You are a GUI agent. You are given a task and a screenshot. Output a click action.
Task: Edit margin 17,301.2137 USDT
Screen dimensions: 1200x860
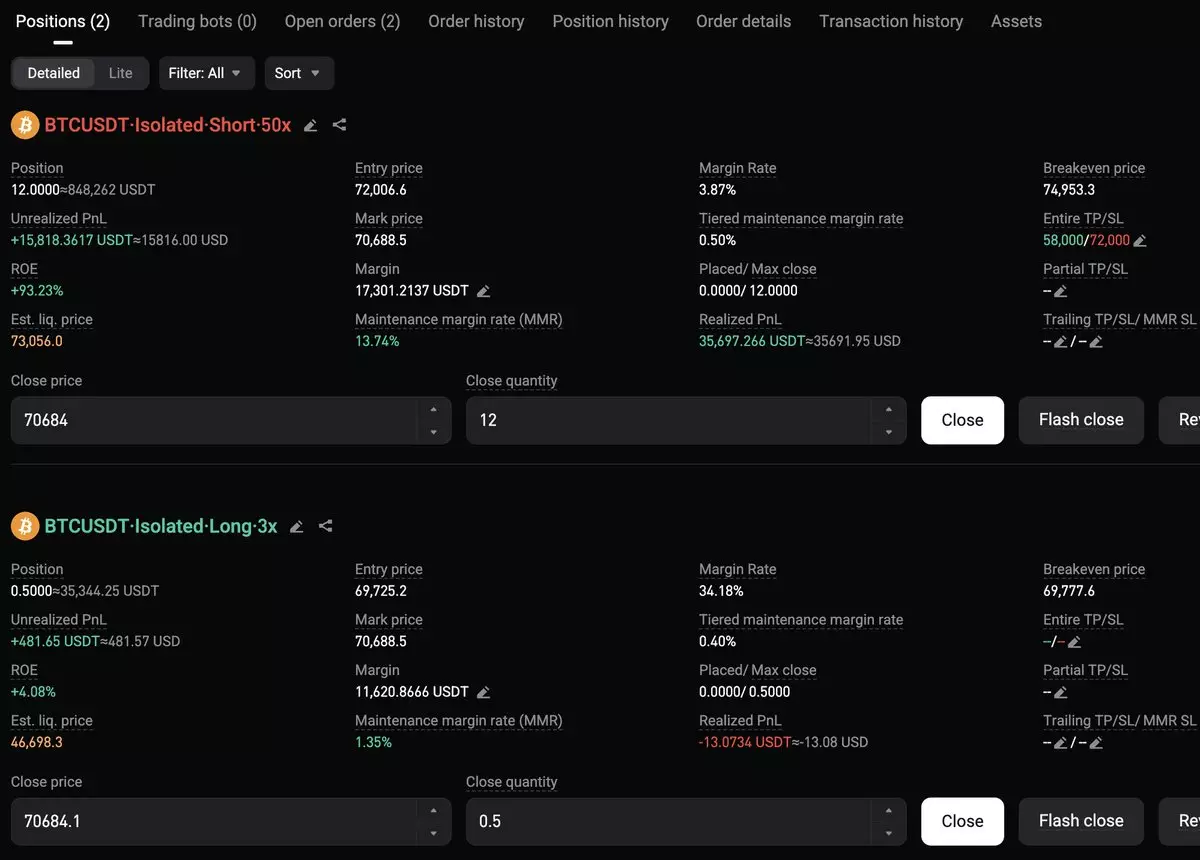coord(483,291)
